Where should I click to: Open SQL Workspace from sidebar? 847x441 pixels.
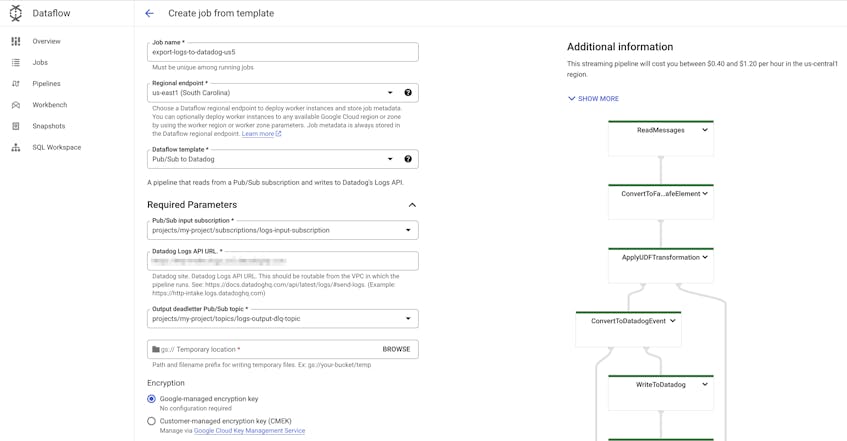coord(57,148)
